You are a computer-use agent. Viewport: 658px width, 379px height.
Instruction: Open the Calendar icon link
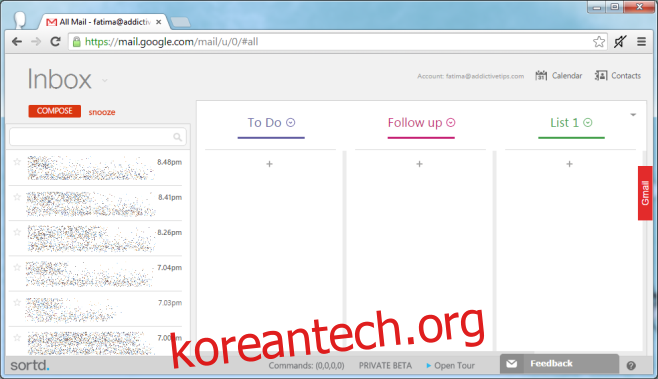[541, 76]
